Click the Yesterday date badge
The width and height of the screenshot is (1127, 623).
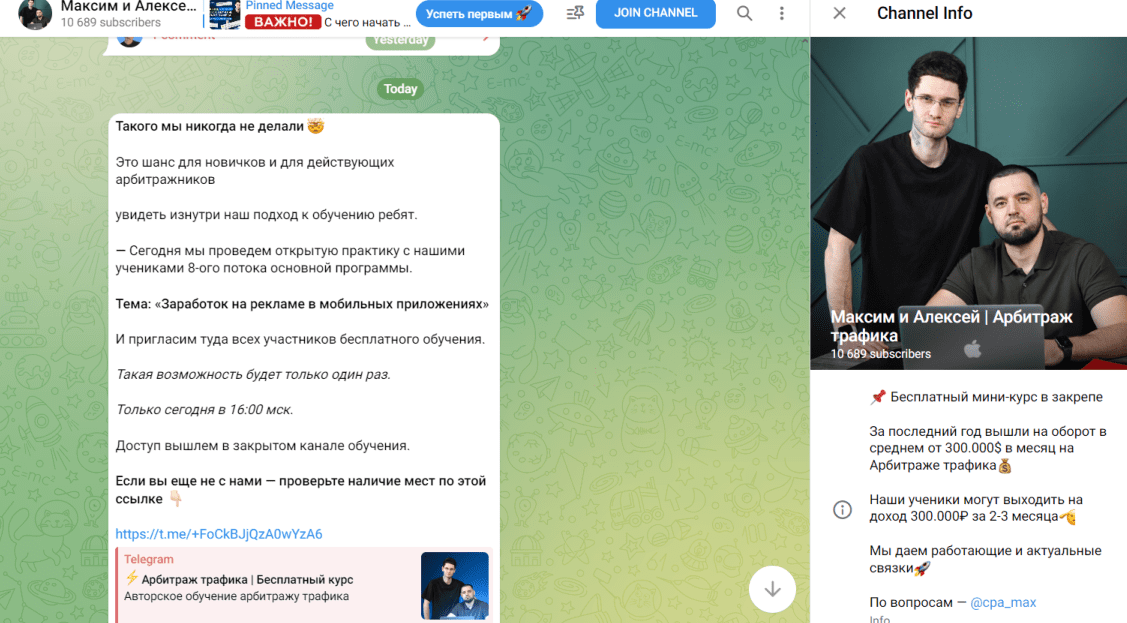[x=400, y=41]
